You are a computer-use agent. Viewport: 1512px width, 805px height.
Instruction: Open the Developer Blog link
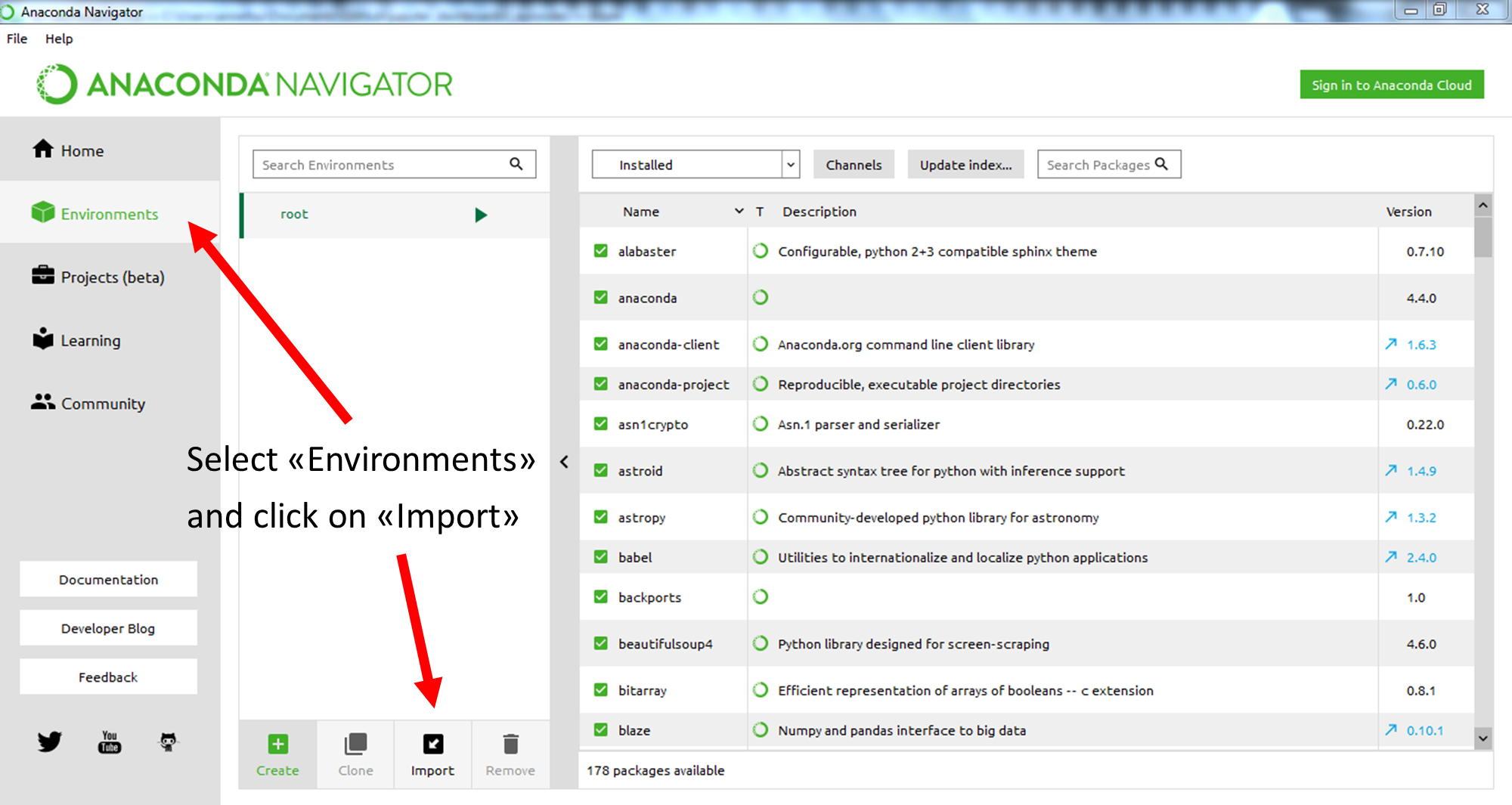pyautogui.click(x=108, y=628)
